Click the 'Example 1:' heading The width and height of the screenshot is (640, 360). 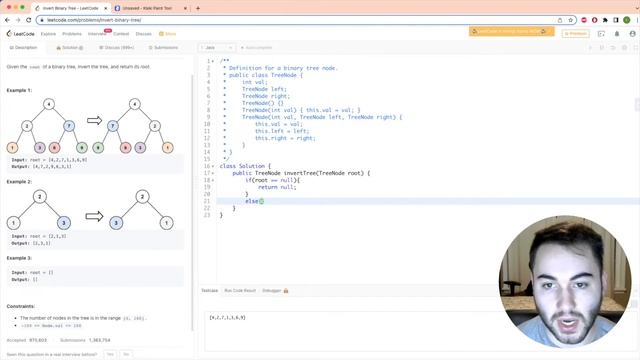(x=19, y=90)
